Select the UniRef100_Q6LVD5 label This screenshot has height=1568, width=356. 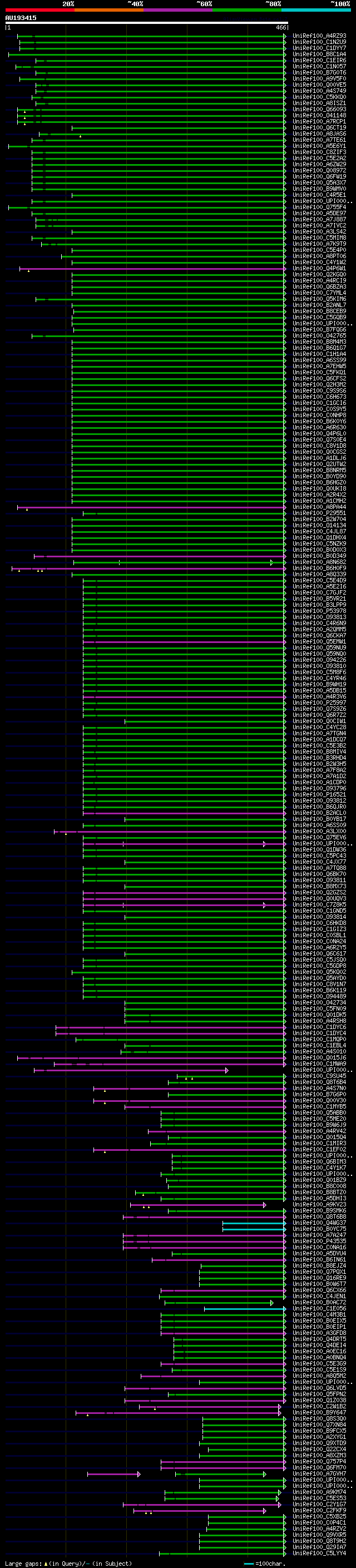point(319,1388)
